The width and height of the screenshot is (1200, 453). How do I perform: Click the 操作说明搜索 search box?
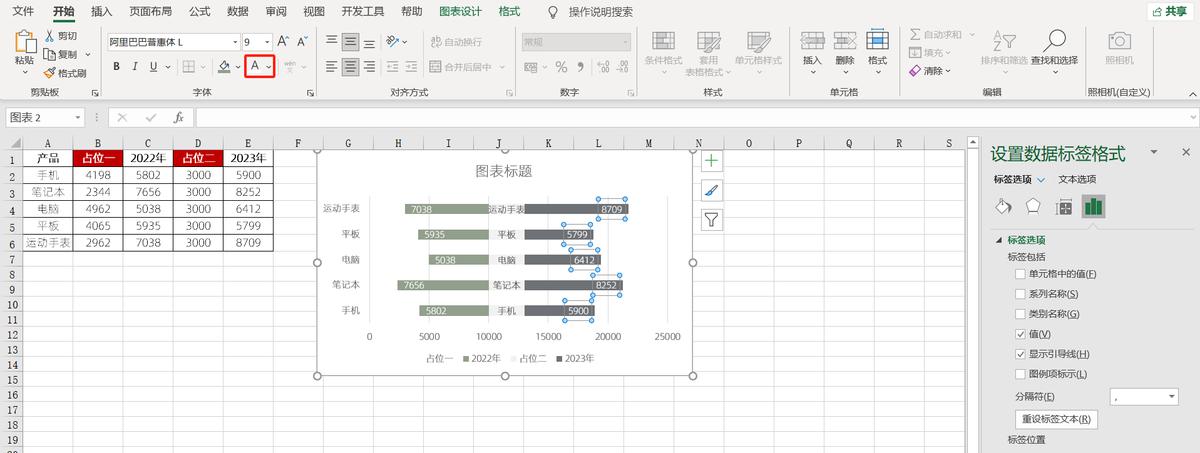pyautogui.click(x=600, y=12)
